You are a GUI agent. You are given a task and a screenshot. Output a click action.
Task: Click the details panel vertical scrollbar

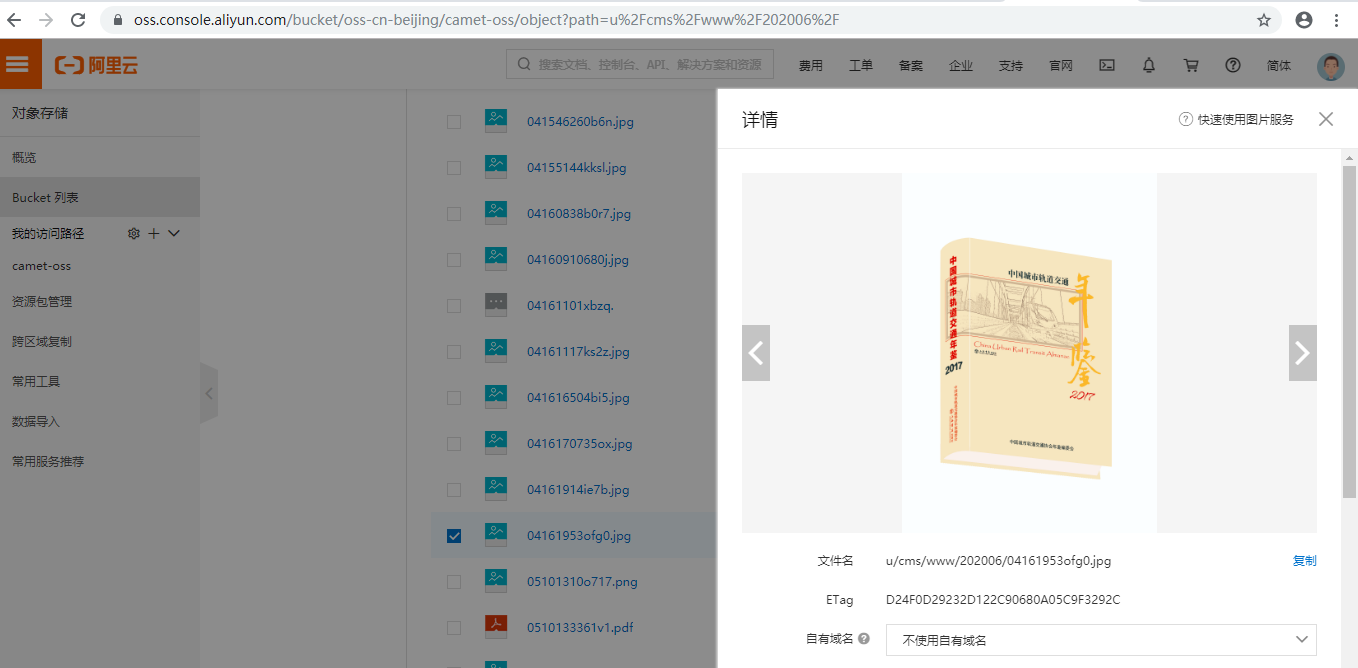coord(1349,330)
